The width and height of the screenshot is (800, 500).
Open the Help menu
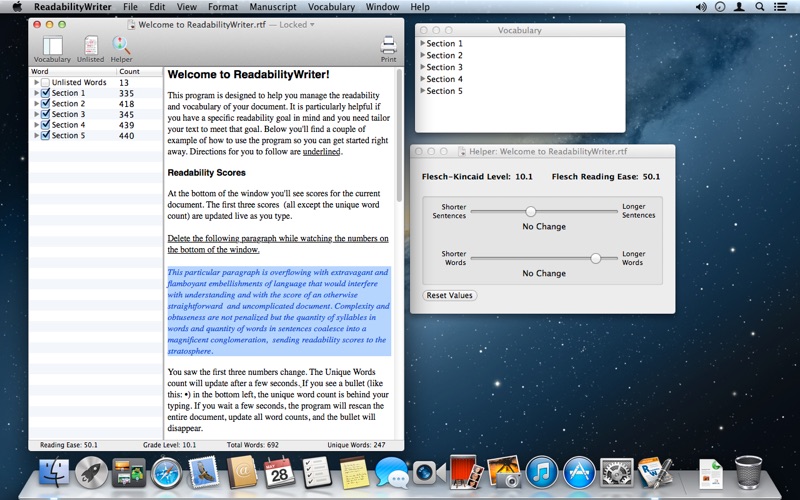coord(420,7)
